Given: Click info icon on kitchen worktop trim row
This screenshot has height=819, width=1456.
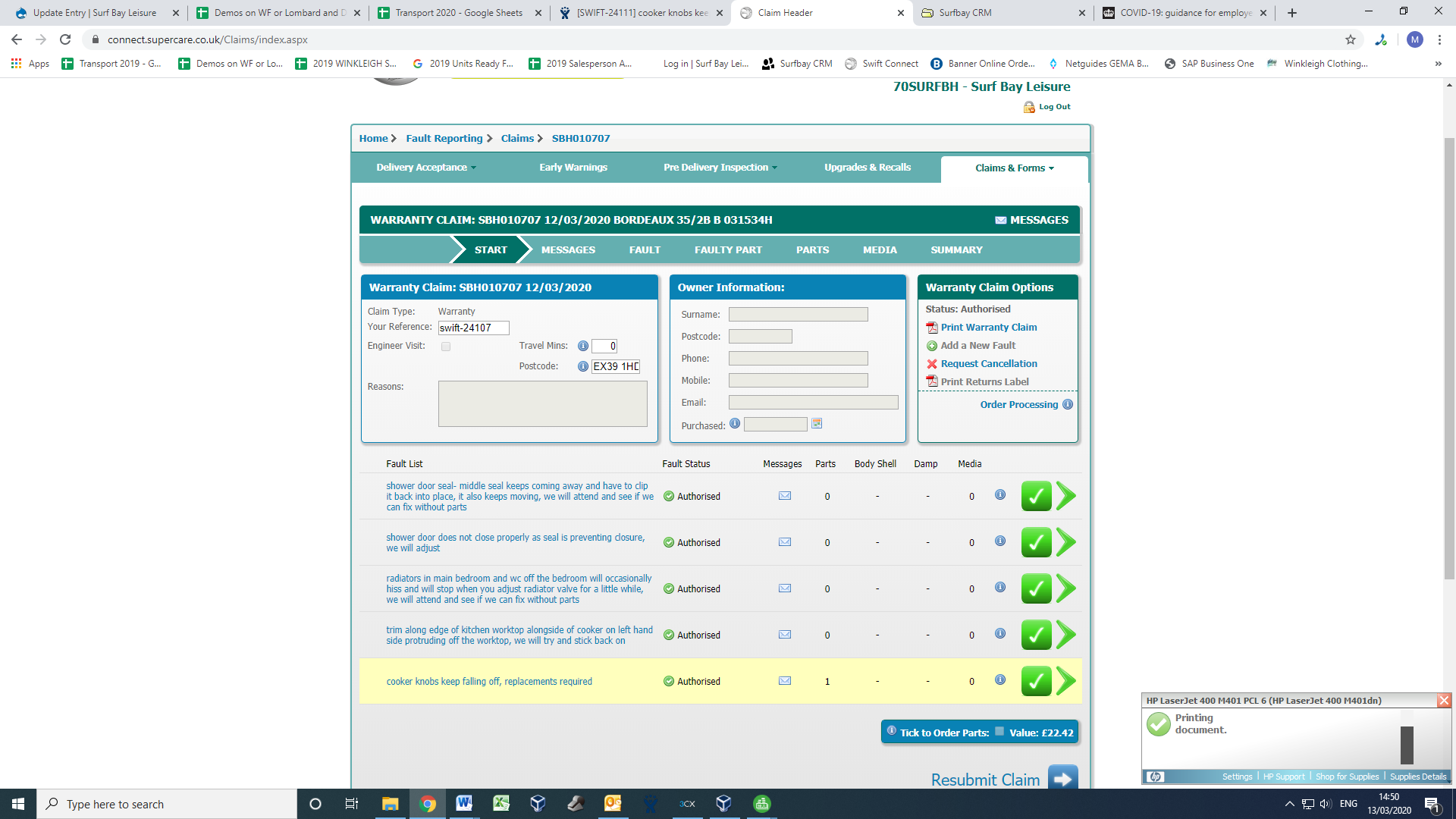Looking at the screenshot, I should pos(1000,633).
